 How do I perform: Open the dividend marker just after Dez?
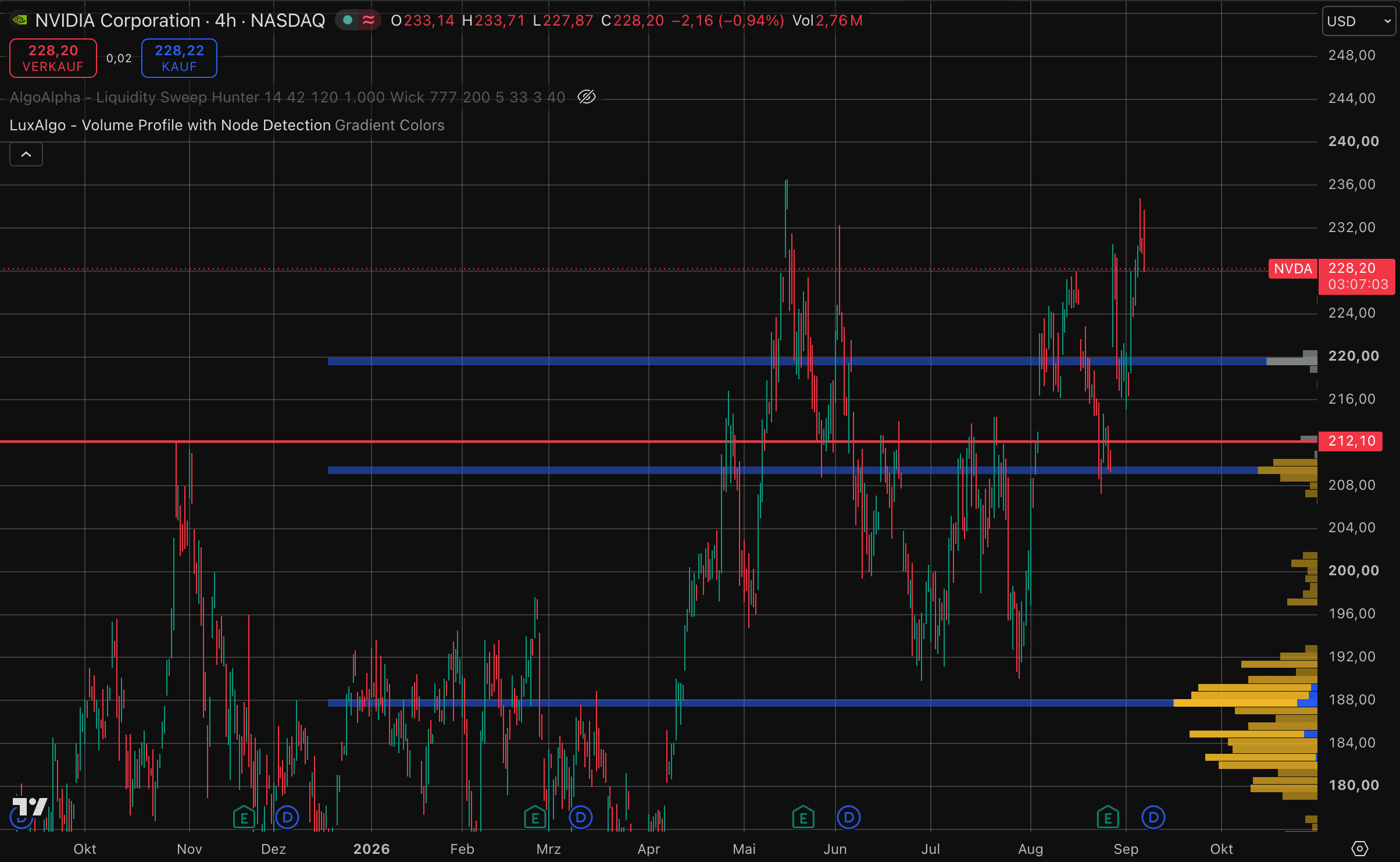(287, 817)
